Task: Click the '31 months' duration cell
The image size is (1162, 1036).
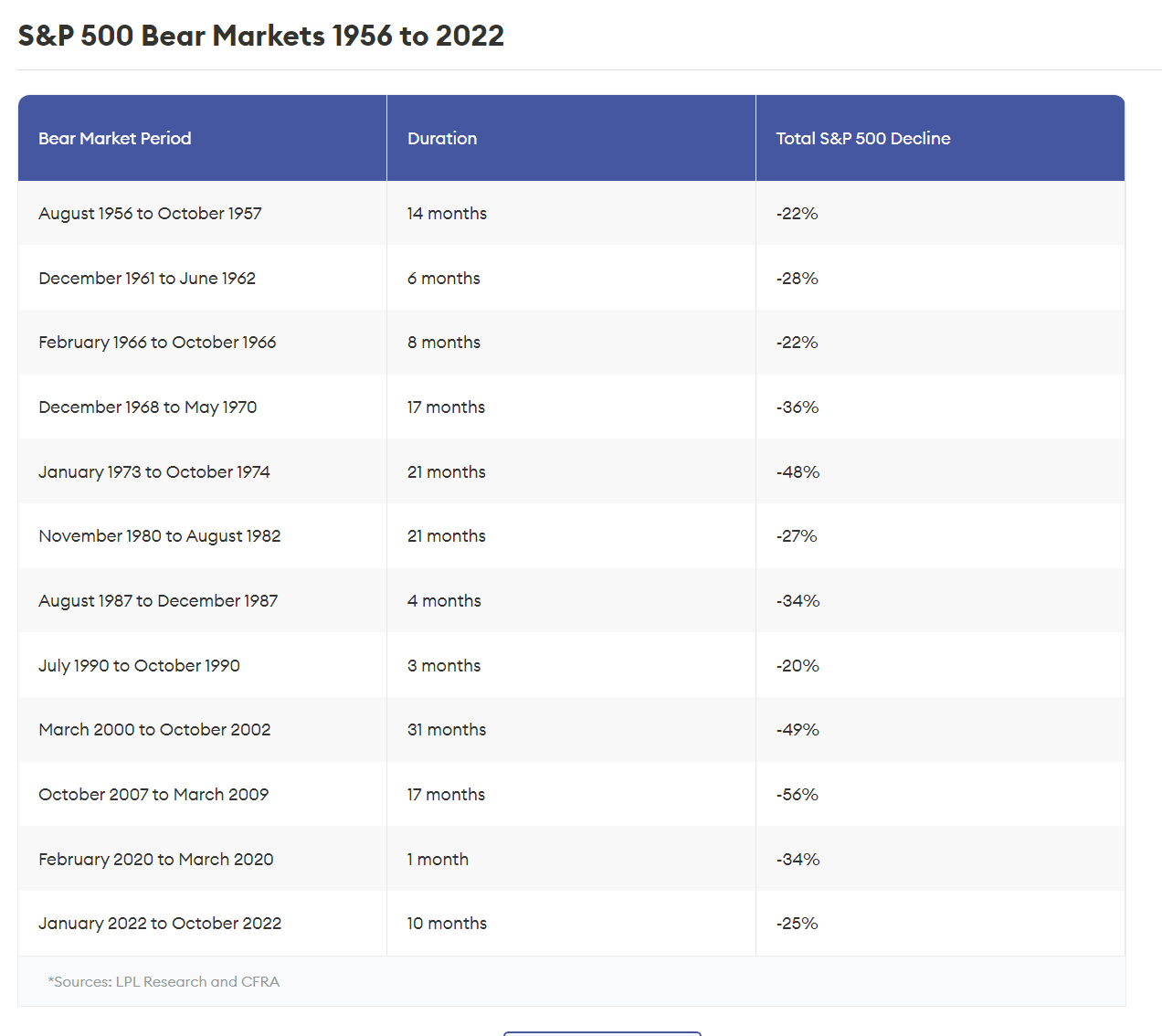Action: tap(447, 730)
